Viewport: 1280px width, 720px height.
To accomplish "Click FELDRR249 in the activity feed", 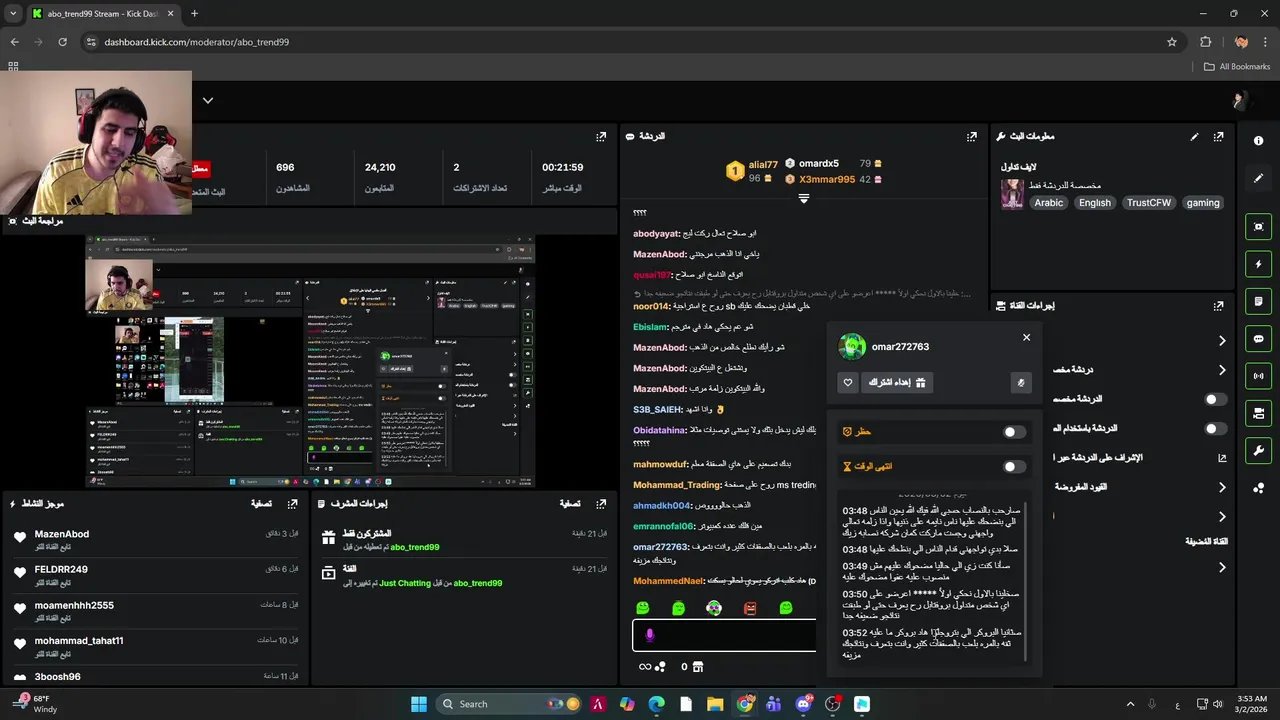I will 61,570.
